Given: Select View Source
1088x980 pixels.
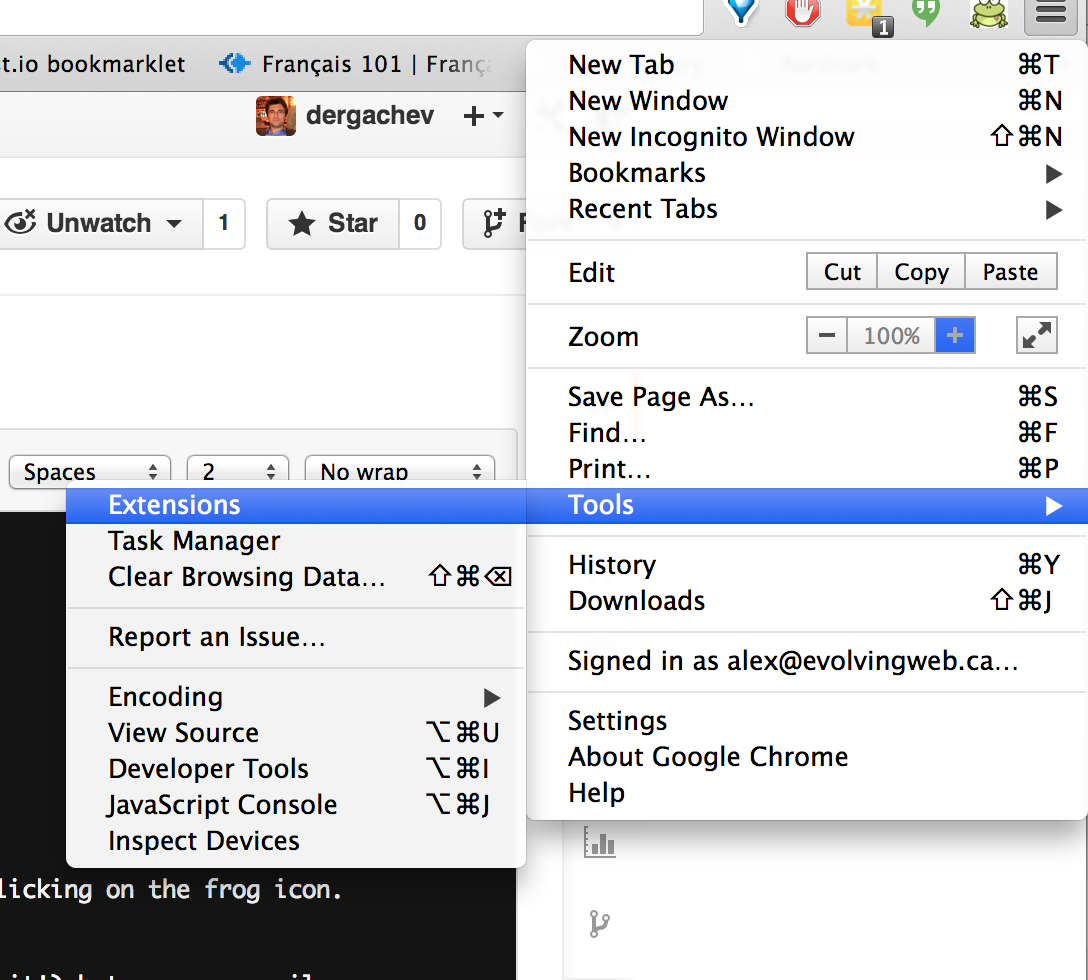Looking at the screenshot, I should pos(296,734).
